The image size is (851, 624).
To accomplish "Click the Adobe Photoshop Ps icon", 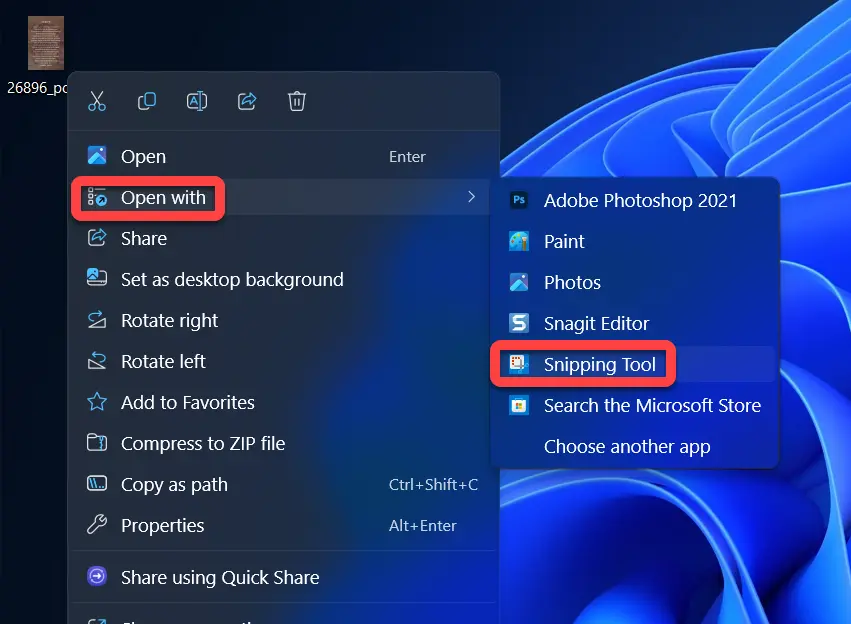I will (519, 200).
